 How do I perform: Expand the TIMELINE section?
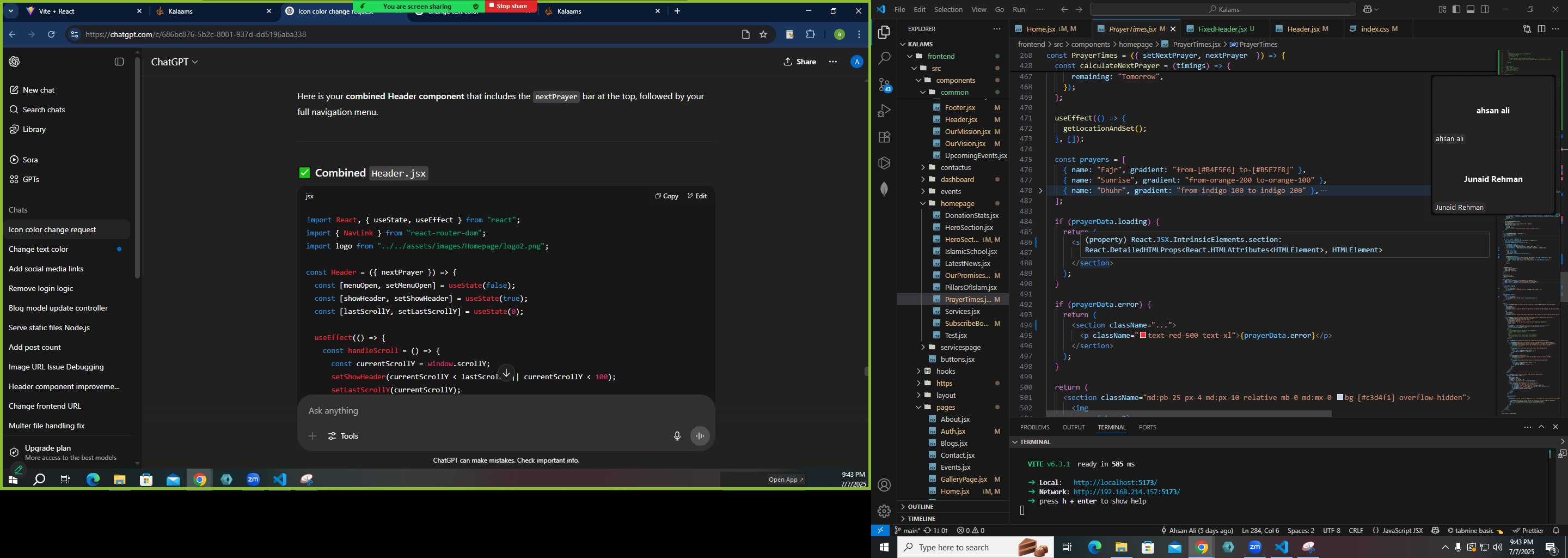(953, 519)
